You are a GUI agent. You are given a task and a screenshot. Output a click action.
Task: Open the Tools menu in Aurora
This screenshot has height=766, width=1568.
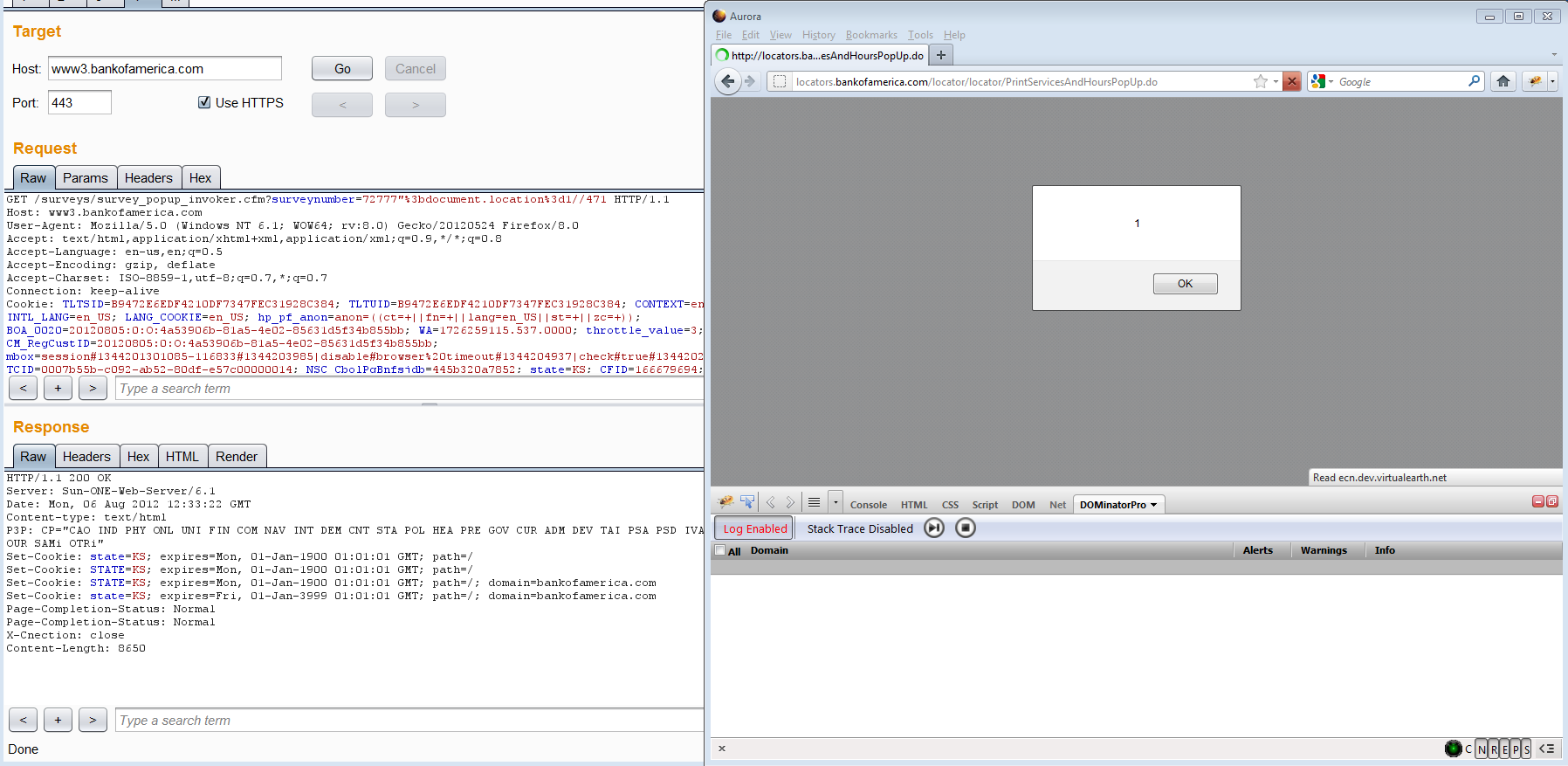[920, 35]
